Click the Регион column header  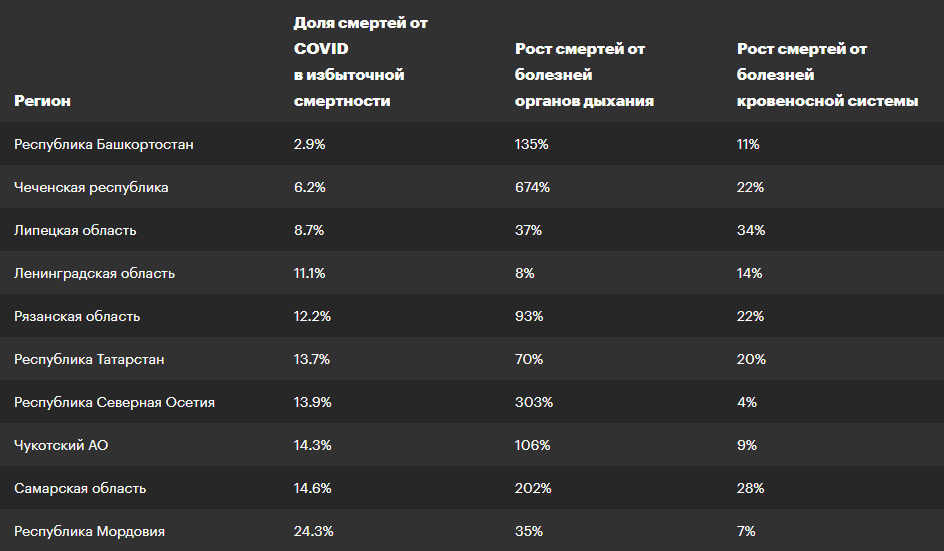tap(42, 101)
